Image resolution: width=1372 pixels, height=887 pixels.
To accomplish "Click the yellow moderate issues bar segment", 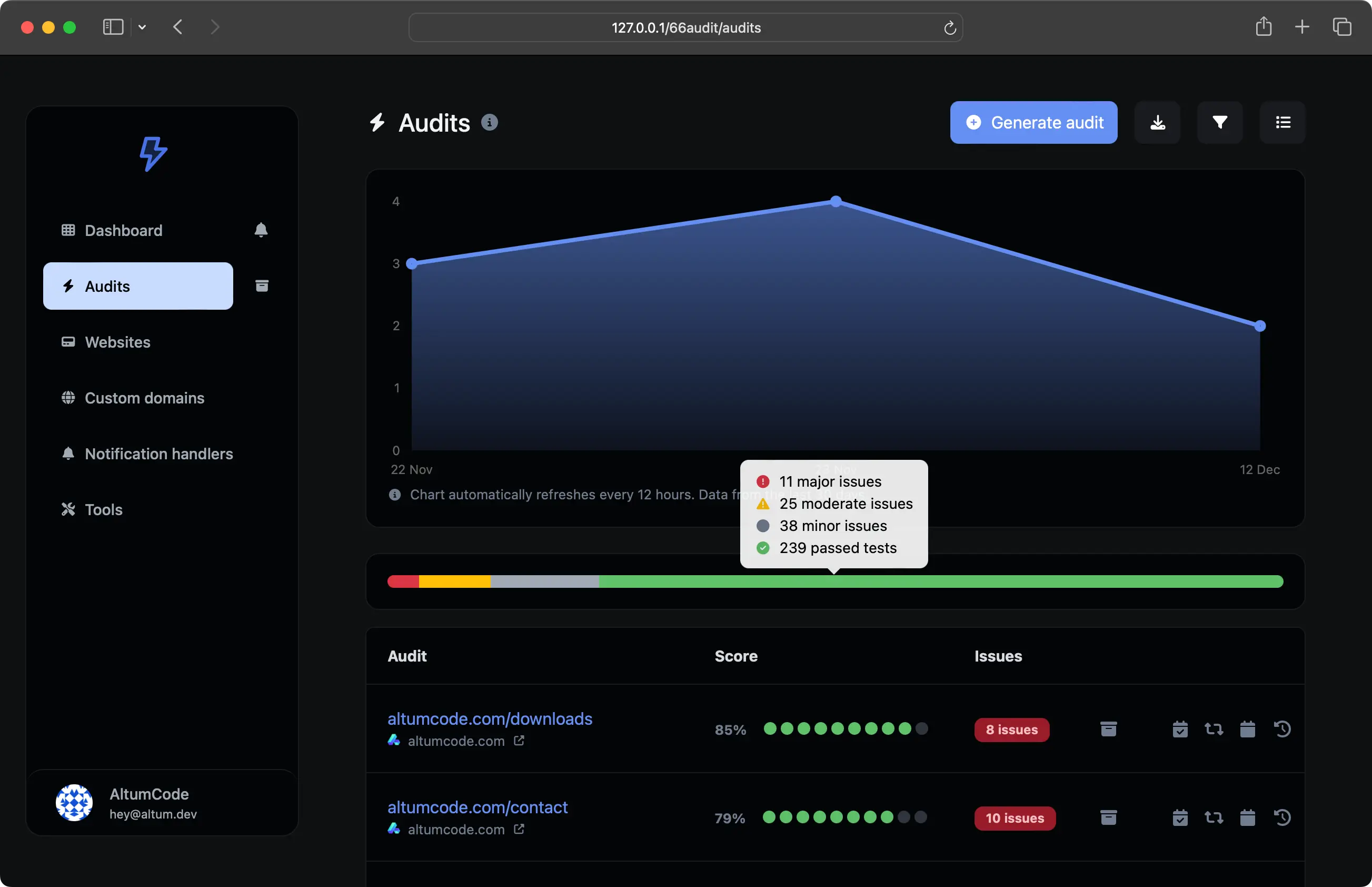I will pos(454,582).
